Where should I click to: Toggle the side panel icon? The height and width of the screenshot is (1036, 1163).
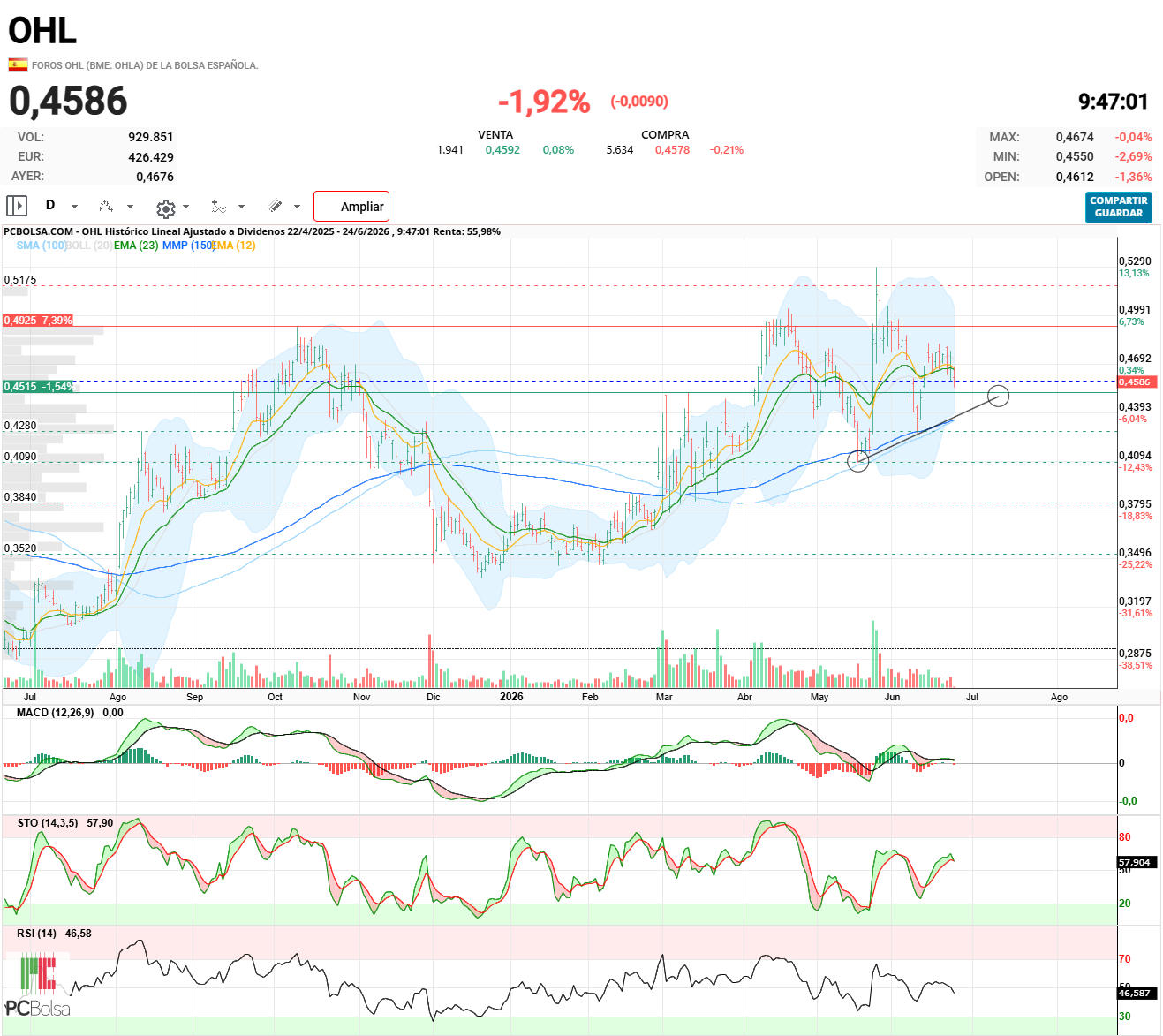click(x=17, y=206)
